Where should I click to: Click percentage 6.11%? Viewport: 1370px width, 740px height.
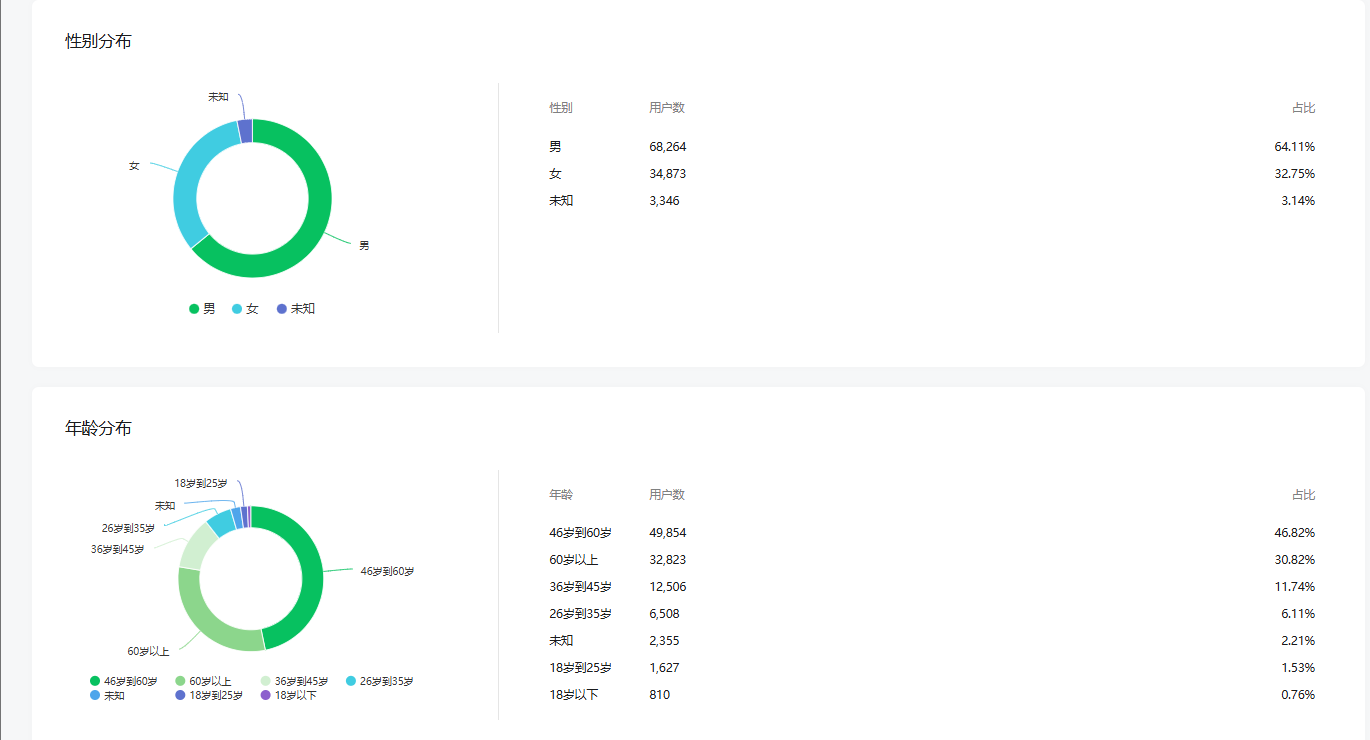pos(1298,614)
